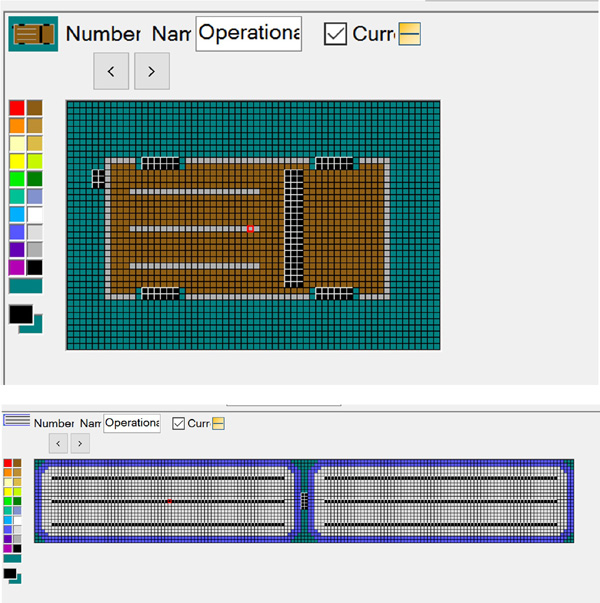Select the white swatch in top palette
Viewport: 600px width, 603px height.
tap(35, 214)
